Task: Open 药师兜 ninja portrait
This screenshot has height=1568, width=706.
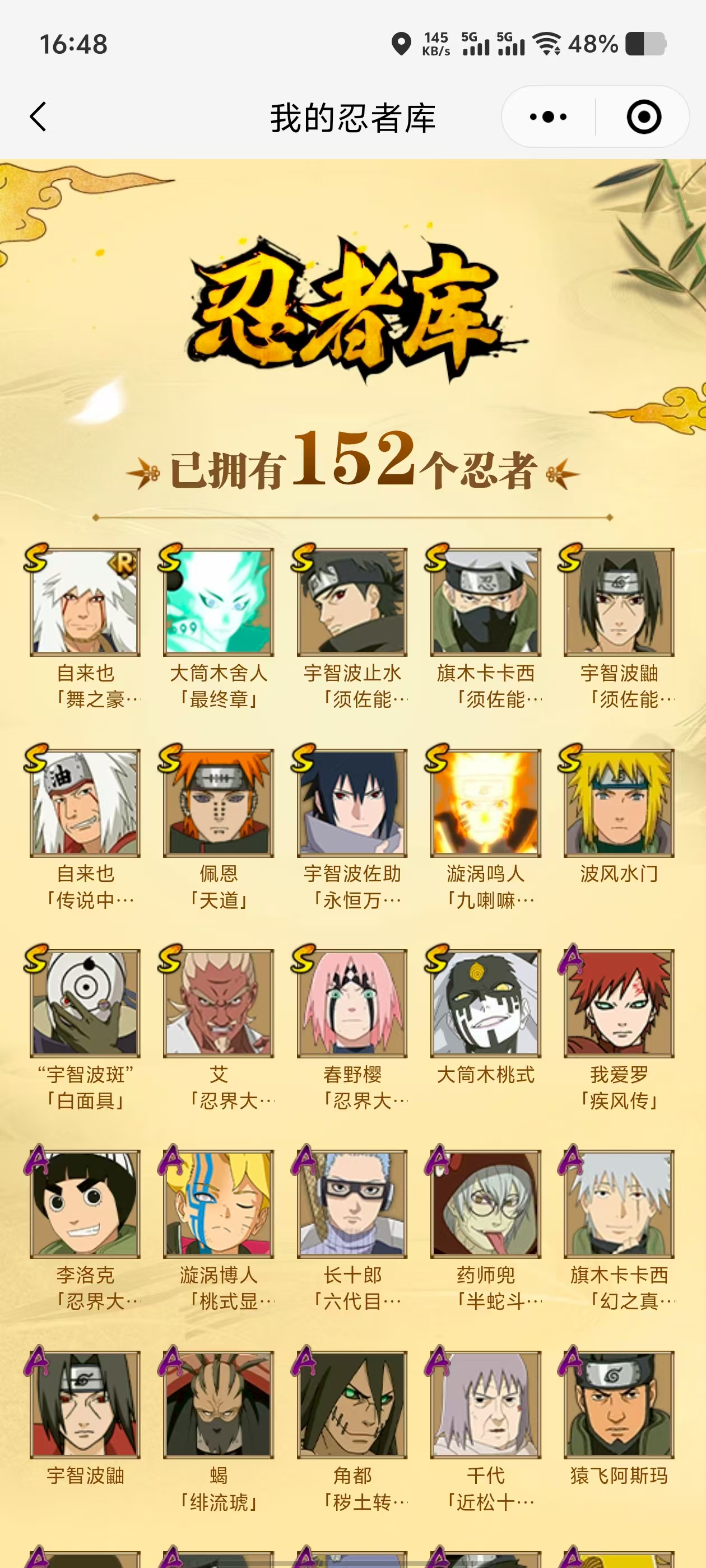Action: [485, 1203]
